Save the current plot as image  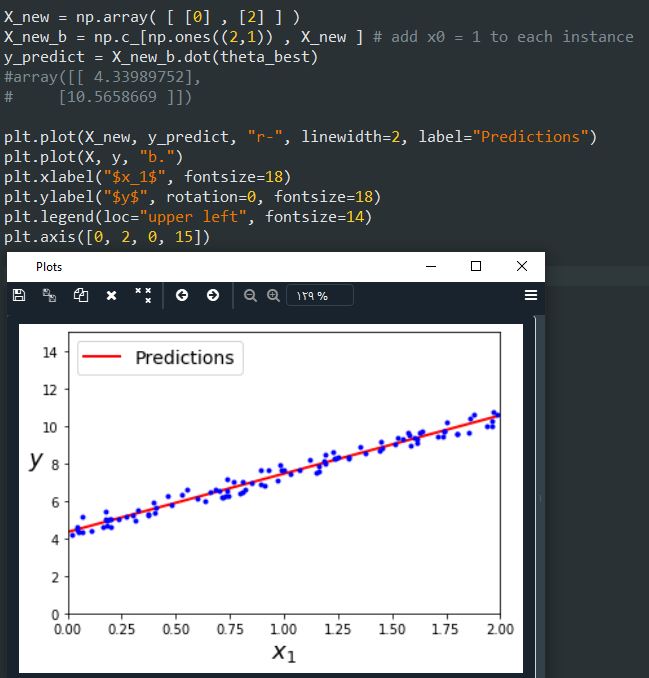click(x=18, y=296)
